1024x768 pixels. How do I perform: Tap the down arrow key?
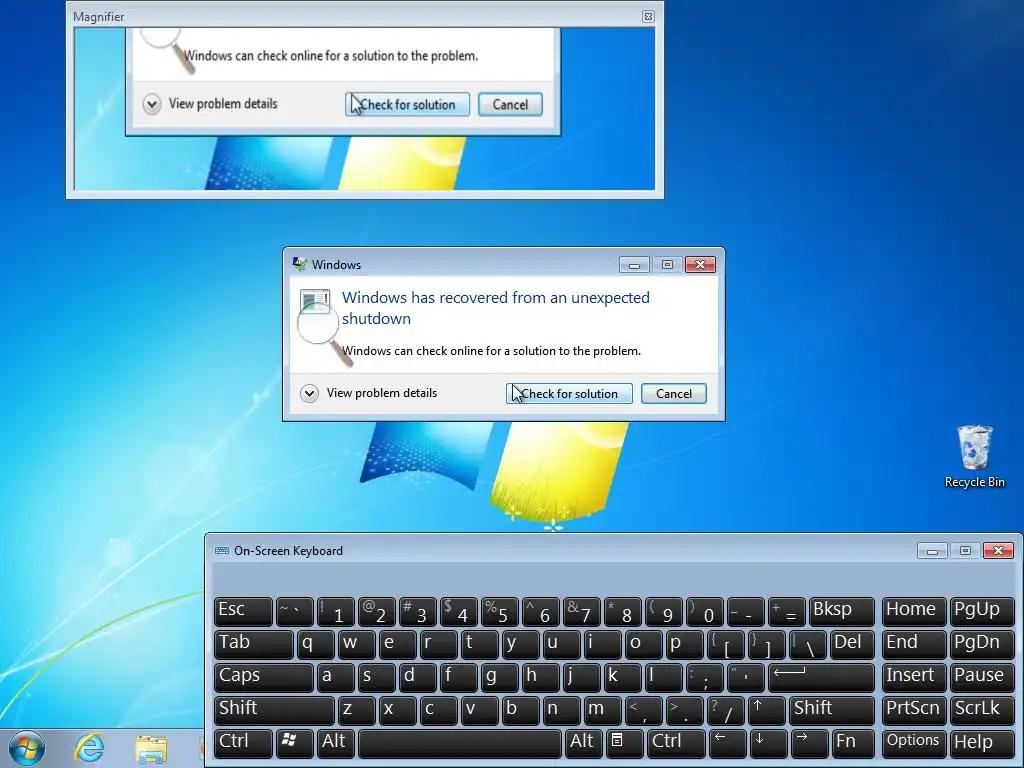pos(769,743)
